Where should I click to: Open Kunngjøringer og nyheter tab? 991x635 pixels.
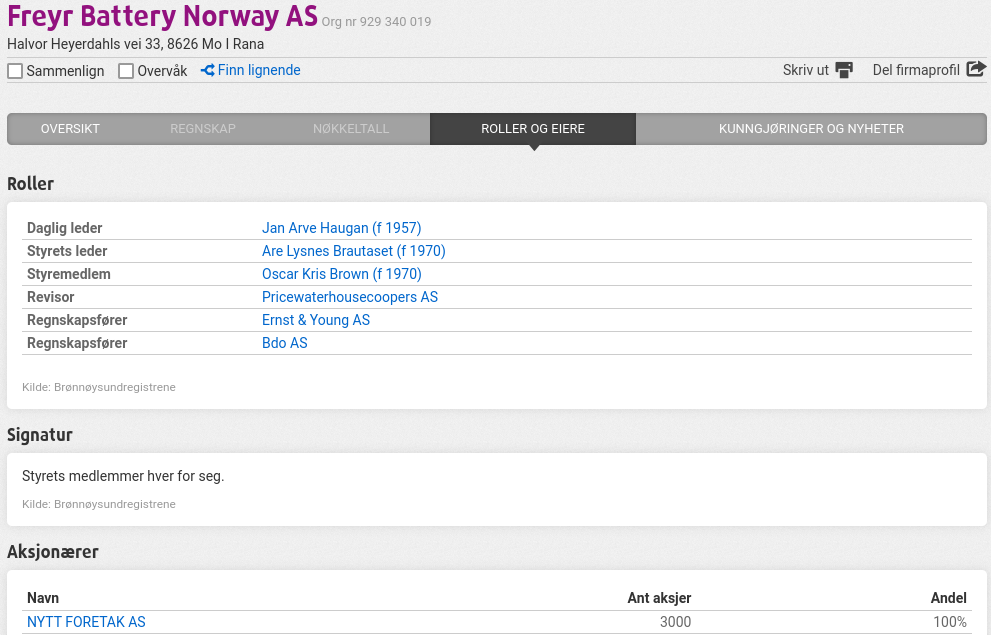[x=811, y=129]
